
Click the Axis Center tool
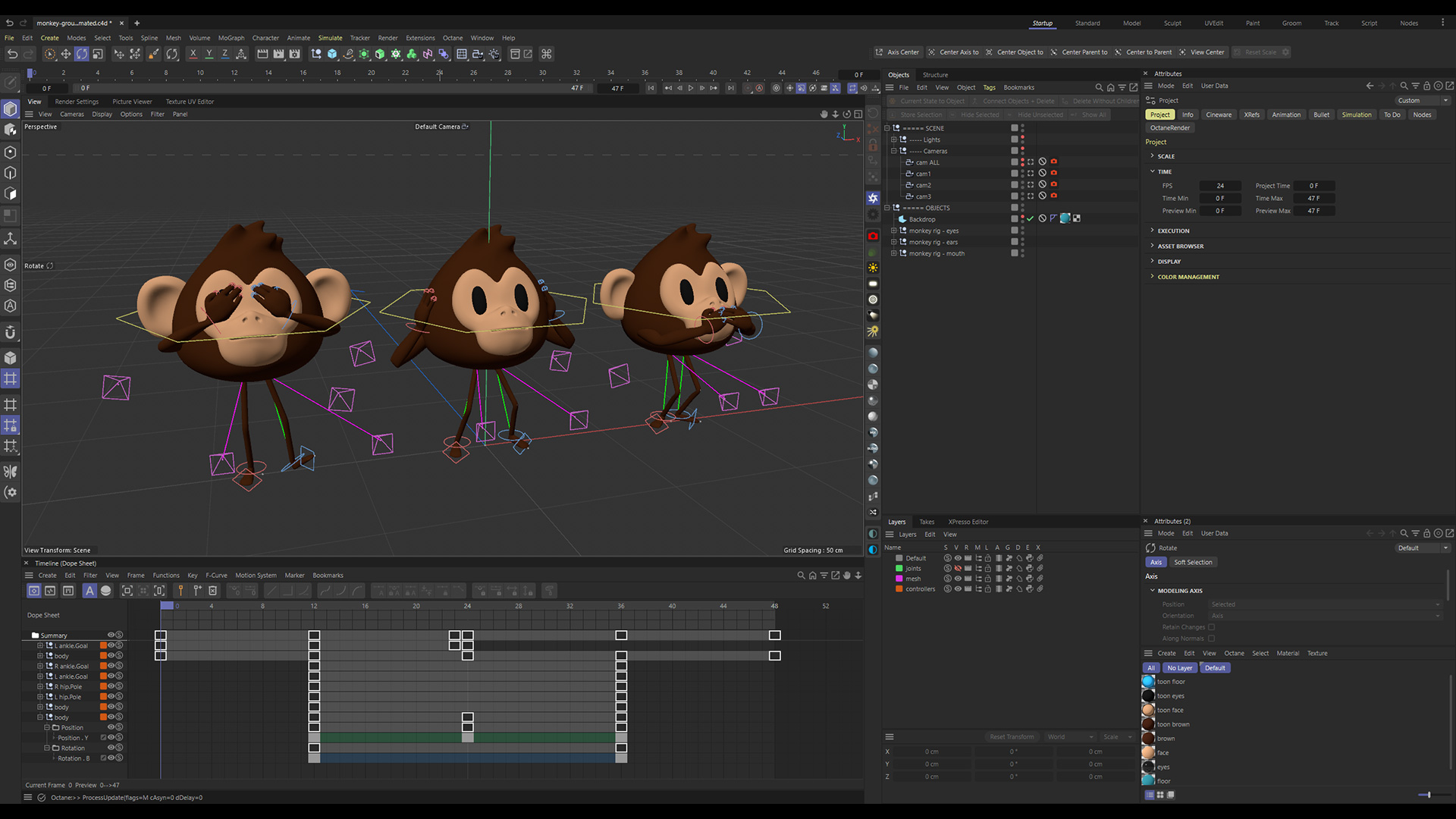896,52
